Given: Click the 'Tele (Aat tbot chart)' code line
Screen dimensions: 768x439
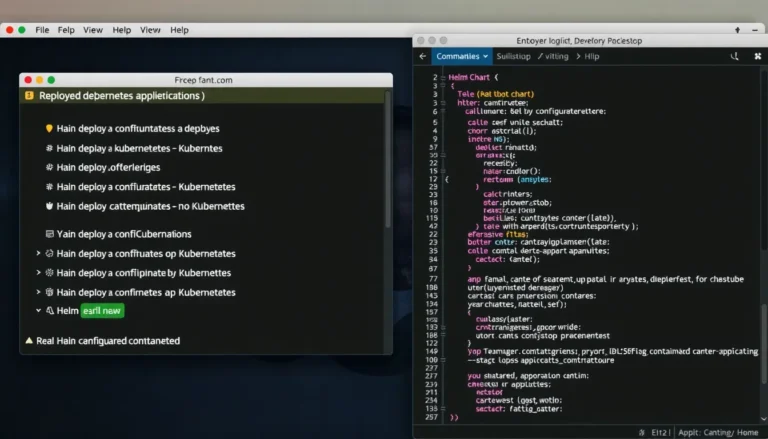Looking at the screenshot, I should click(496, 94).
